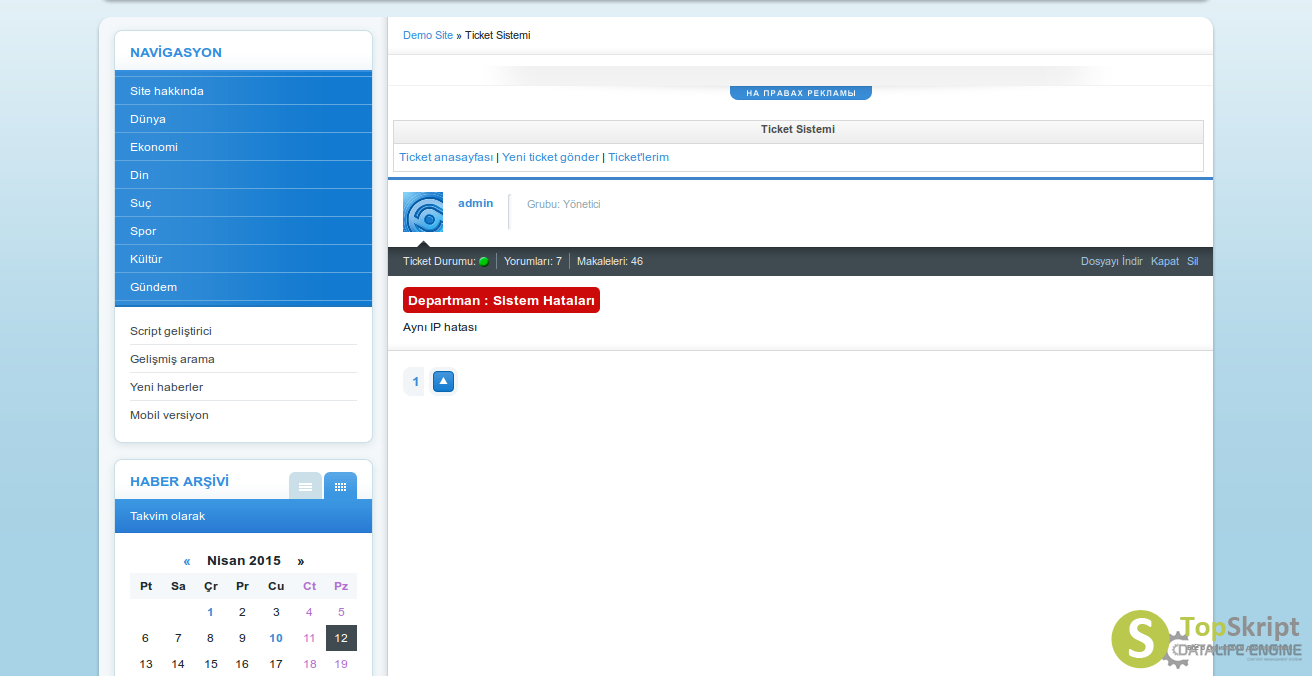Open Yeni haberler link
Viewport: 1312px width, 676px height.
(x=167, y=387)
